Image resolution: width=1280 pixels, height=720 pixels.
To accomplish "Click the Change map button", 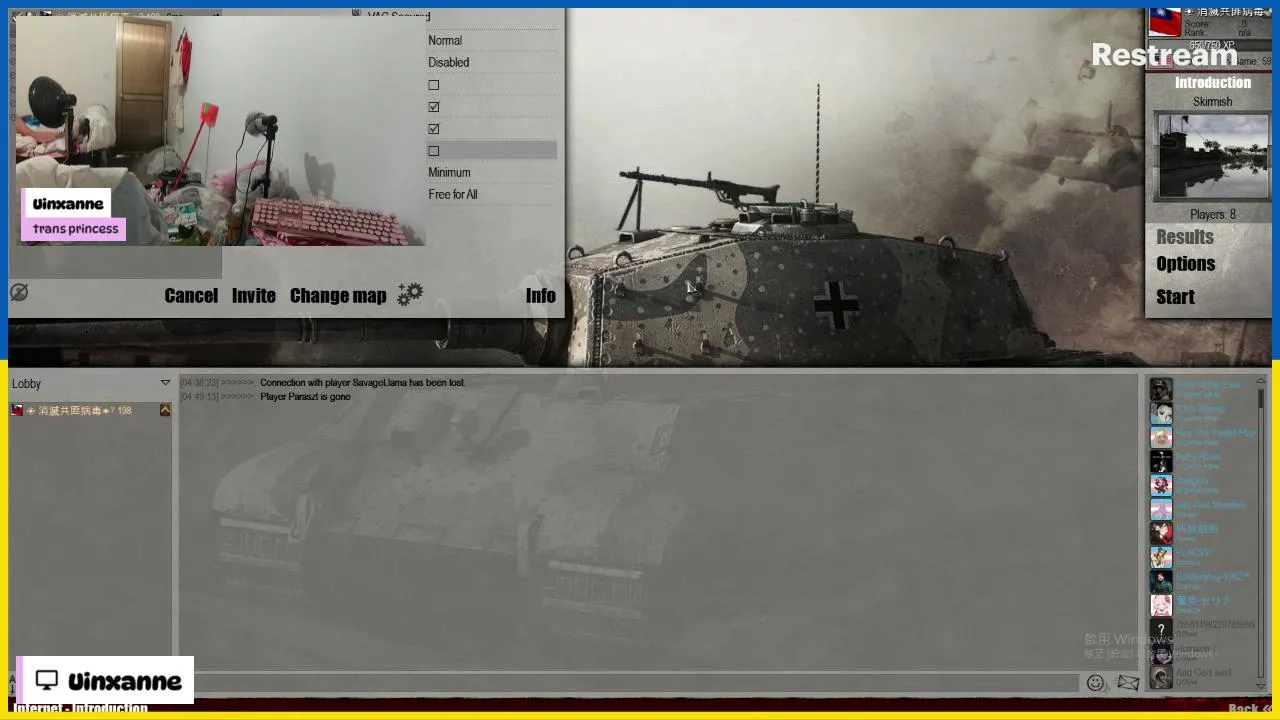I will click(338, 296).
